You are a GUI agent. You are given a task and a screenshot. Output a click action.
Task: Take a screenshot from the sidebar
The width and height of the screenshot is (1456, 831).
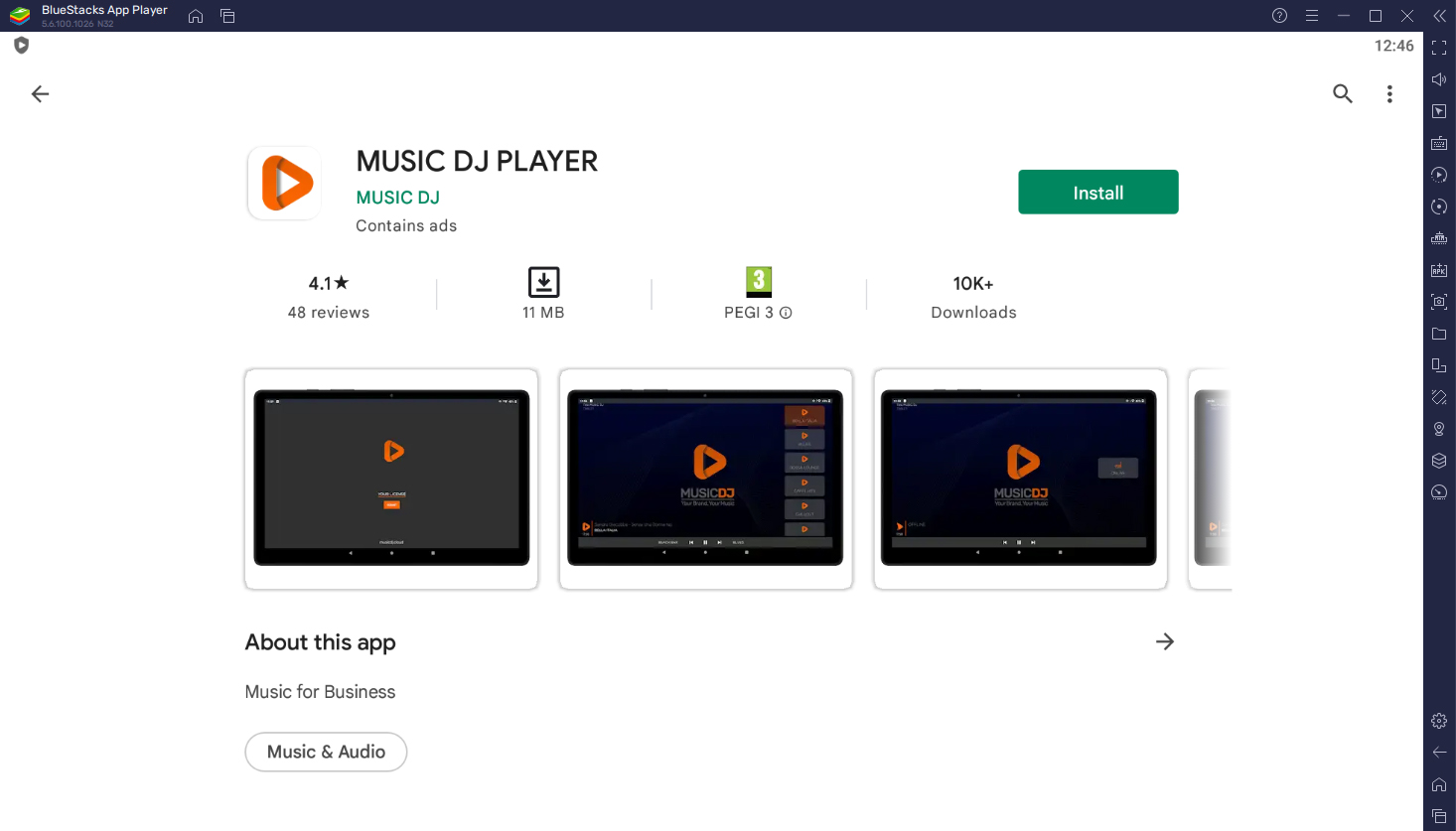pos(1439,302)
